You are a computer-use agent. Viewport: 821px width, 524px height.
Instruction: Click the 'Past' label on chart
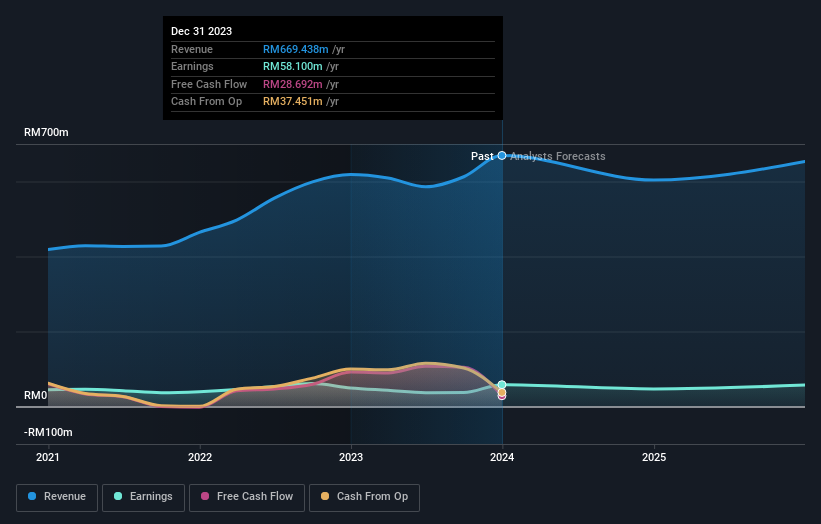point(482,156)
